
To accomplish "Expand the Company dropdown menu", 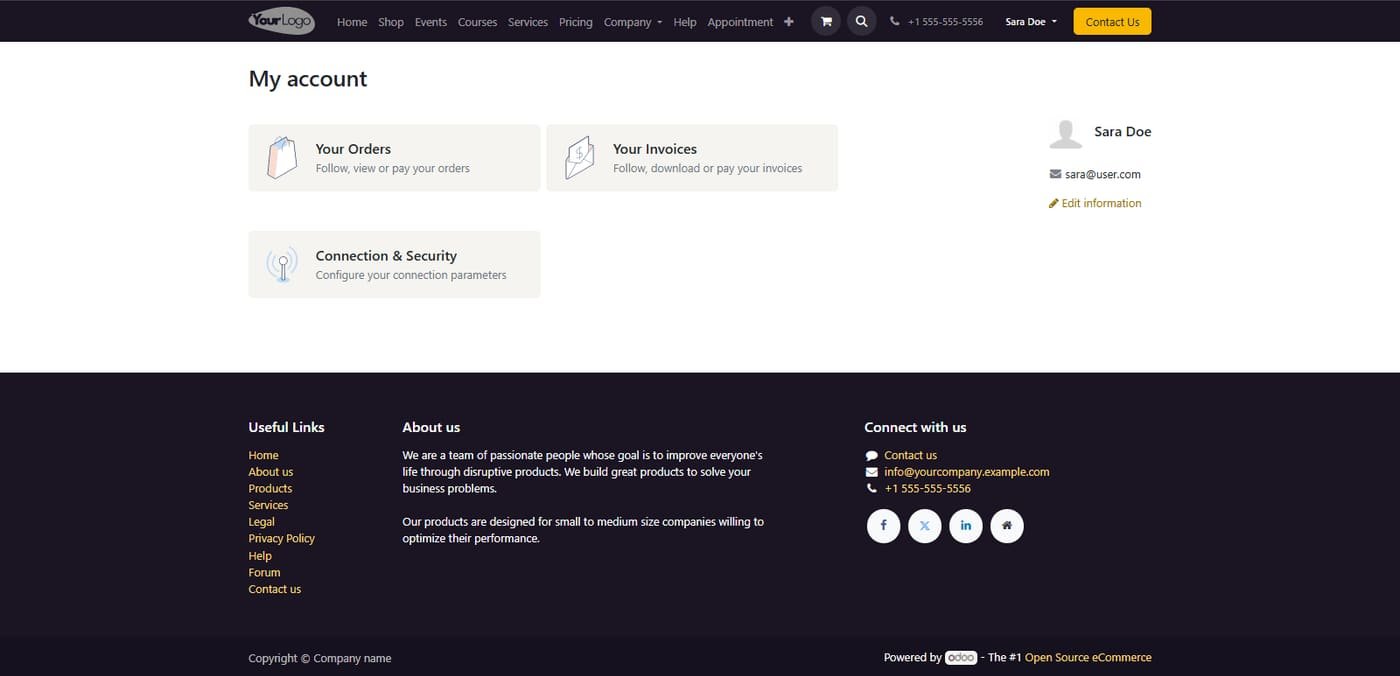I will tap(633, 22).
